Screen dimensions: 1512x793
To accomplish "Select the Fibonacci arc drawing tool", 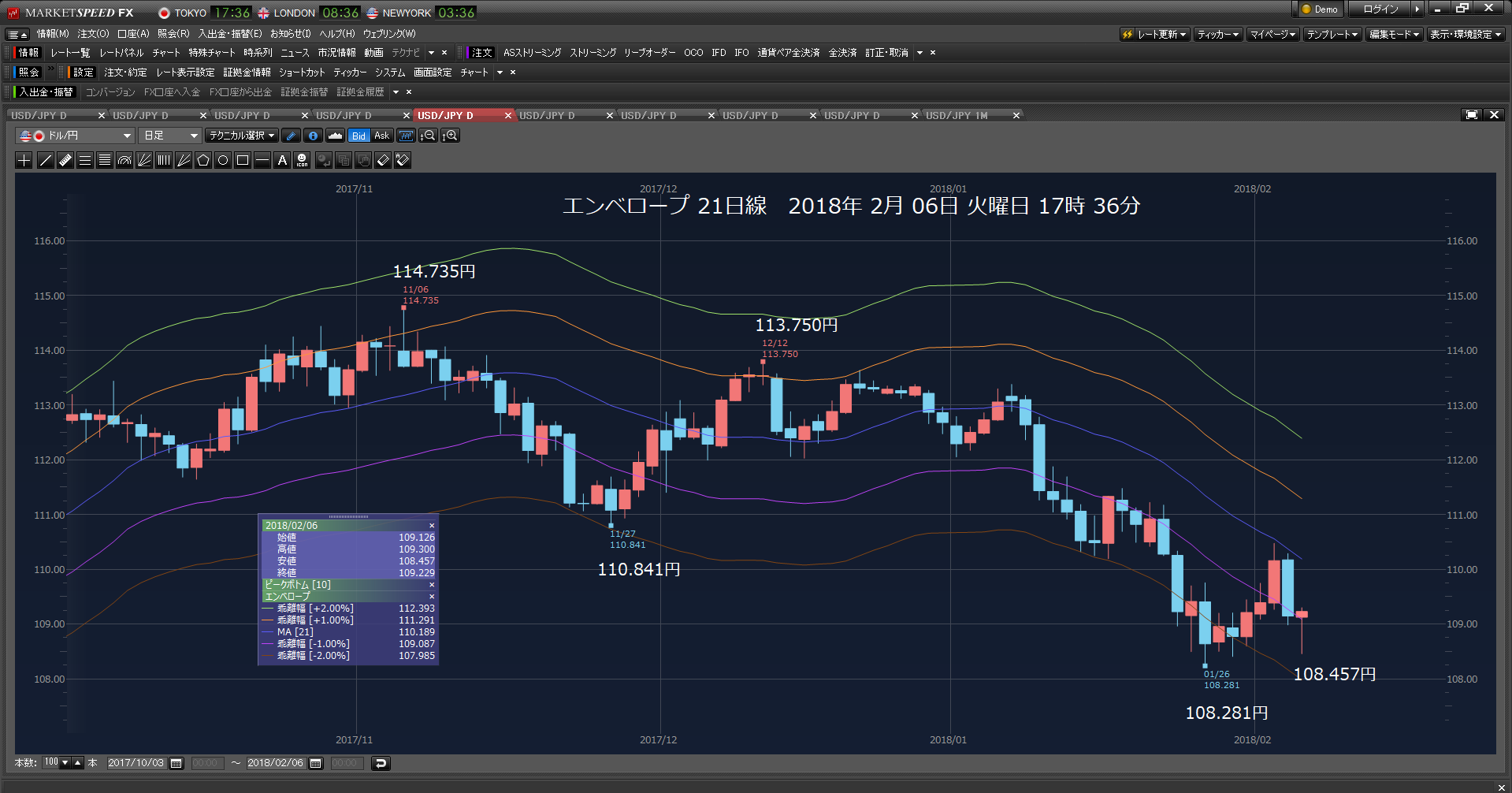I will [x=124, y=161].
